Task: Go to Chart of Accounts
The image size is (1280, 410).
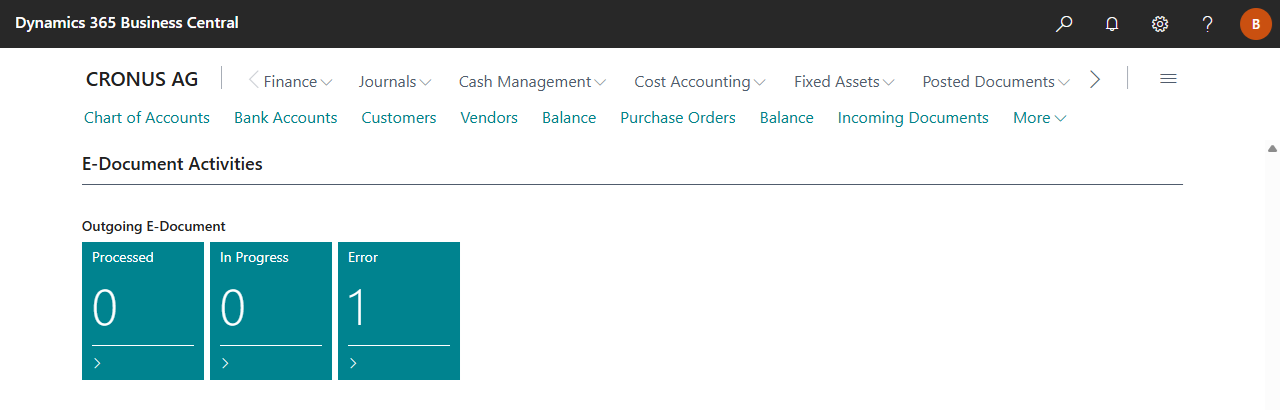Action: [147, 118]
